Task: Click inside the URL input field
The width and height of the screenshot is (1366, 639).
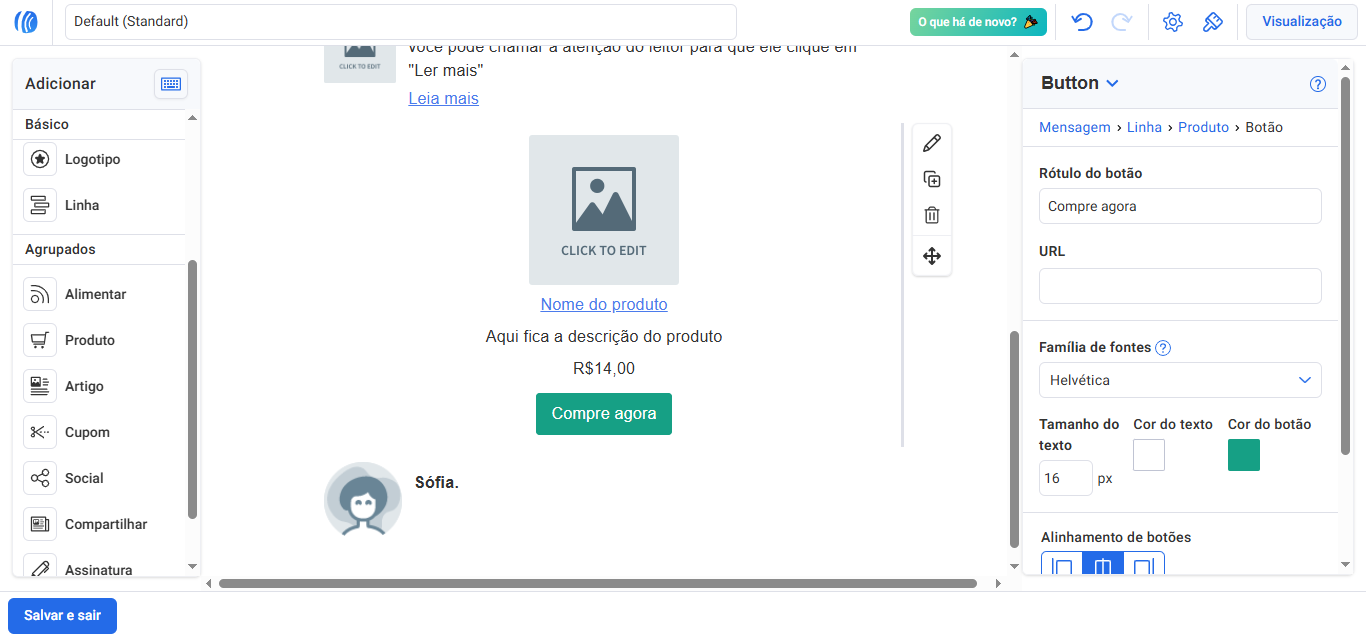Action: (x=1180, y=286)
